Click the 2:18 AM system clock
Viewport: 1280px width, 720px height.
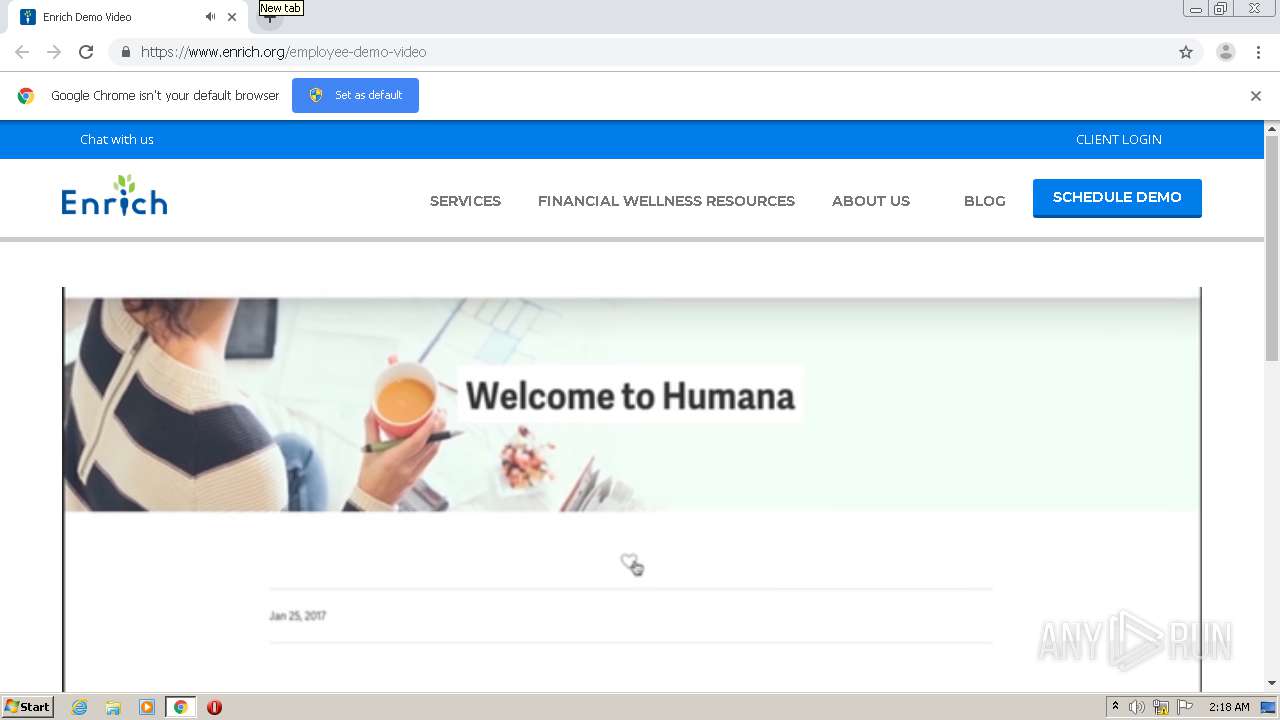(1229, 707)
